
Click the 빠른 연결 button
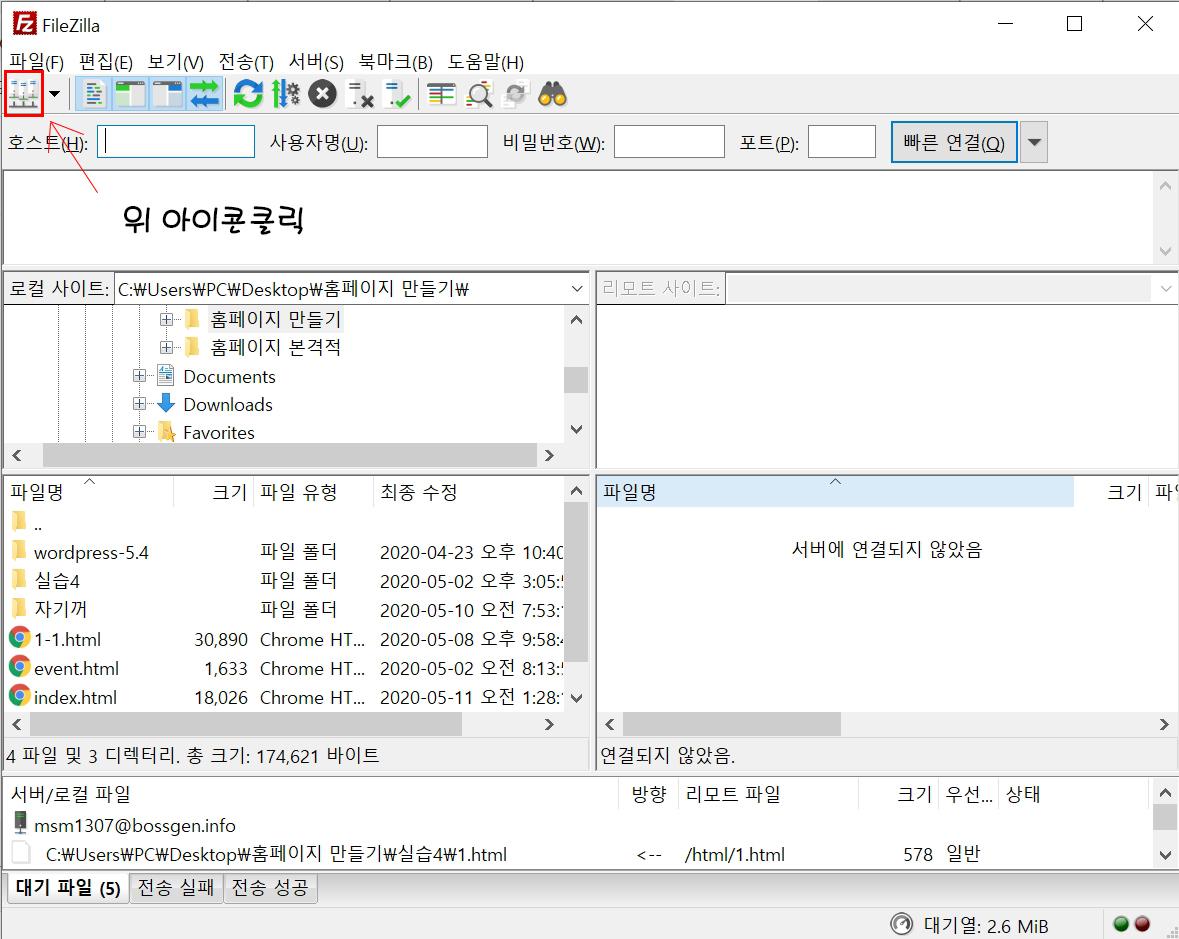[953, 142]
